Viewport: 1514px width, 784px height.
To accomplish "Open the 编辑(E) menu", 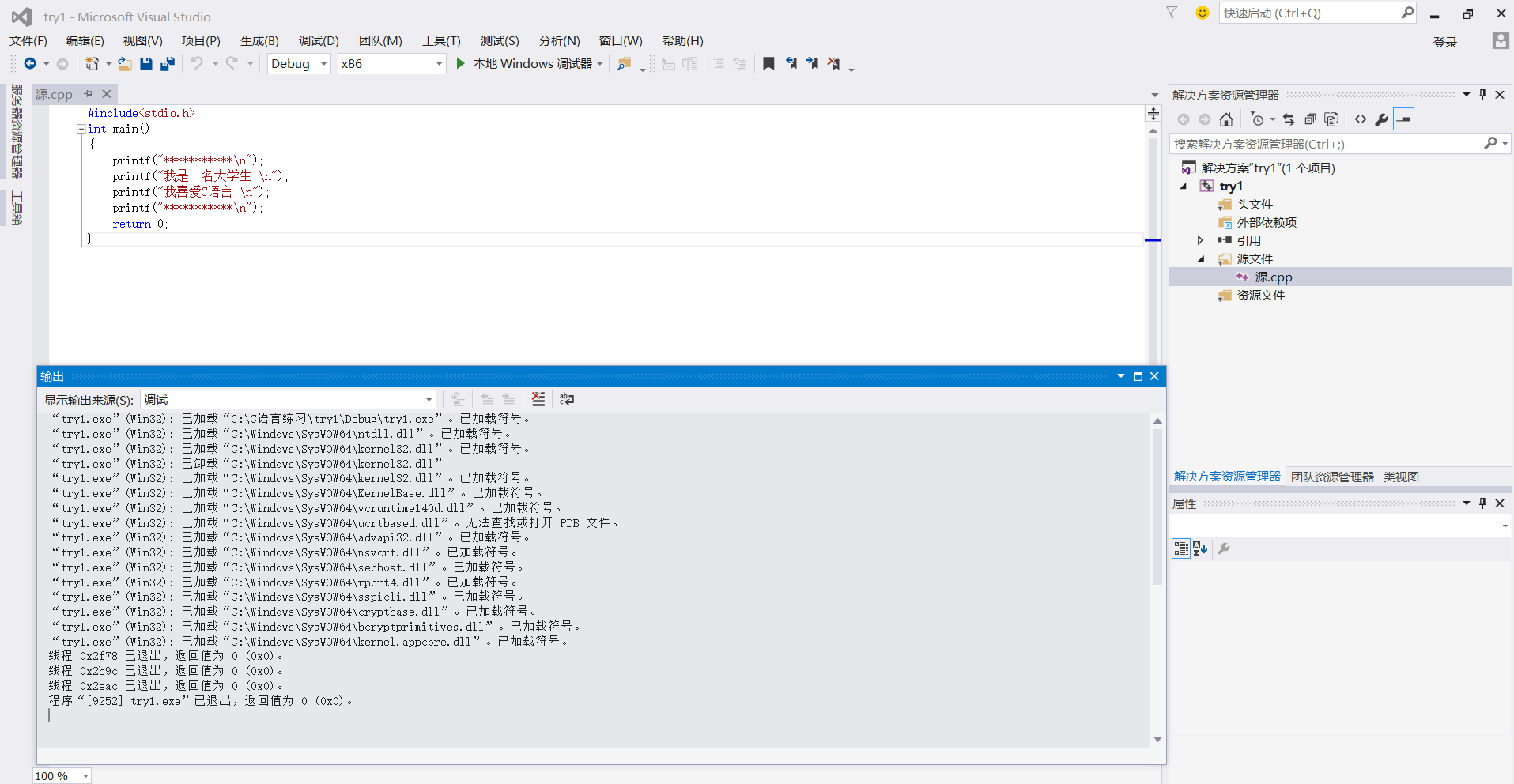I will point(85,41).
